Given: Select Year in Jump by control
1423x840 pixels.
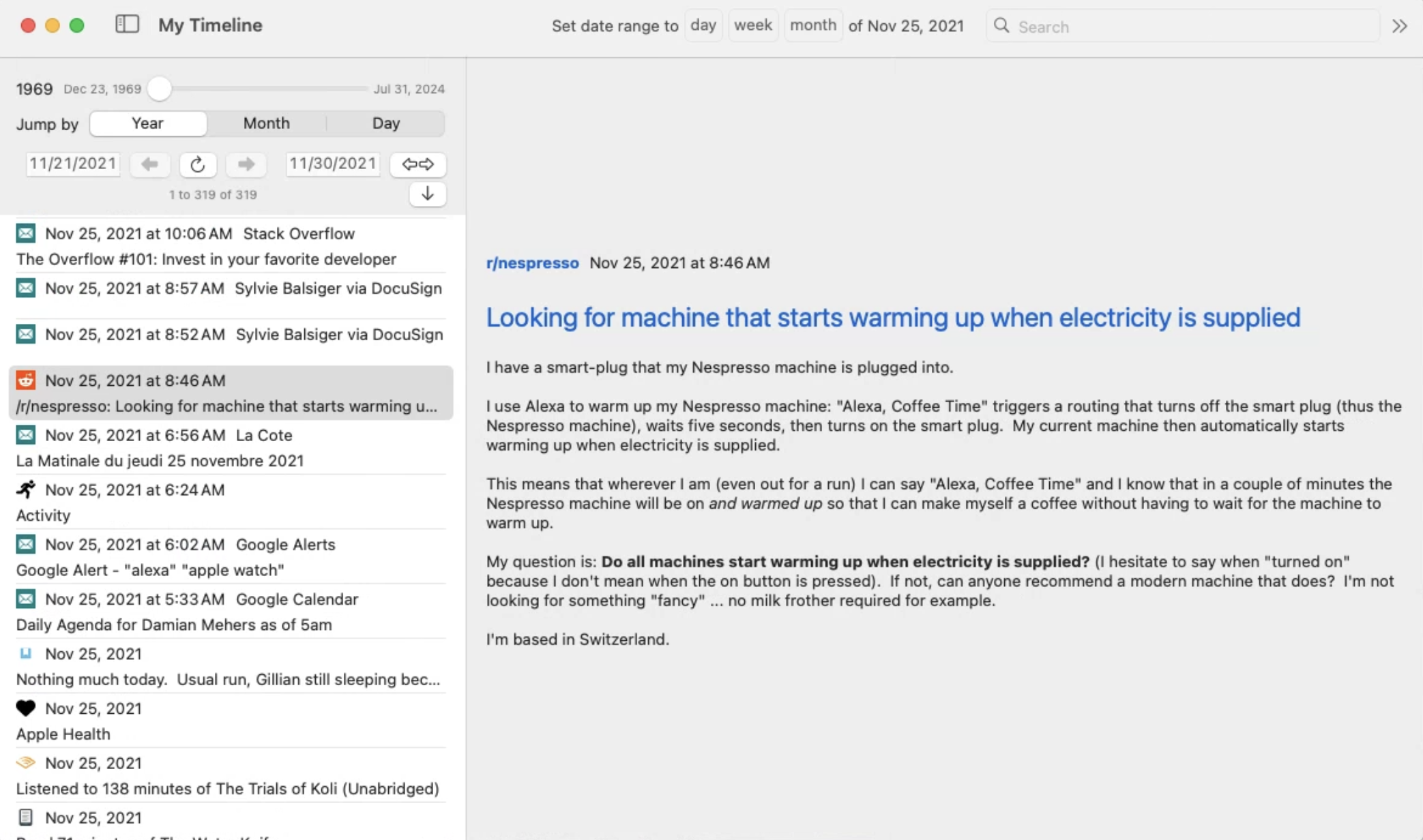Looking at the screenshot, I should pyautogui.click(x=148, y=123).
